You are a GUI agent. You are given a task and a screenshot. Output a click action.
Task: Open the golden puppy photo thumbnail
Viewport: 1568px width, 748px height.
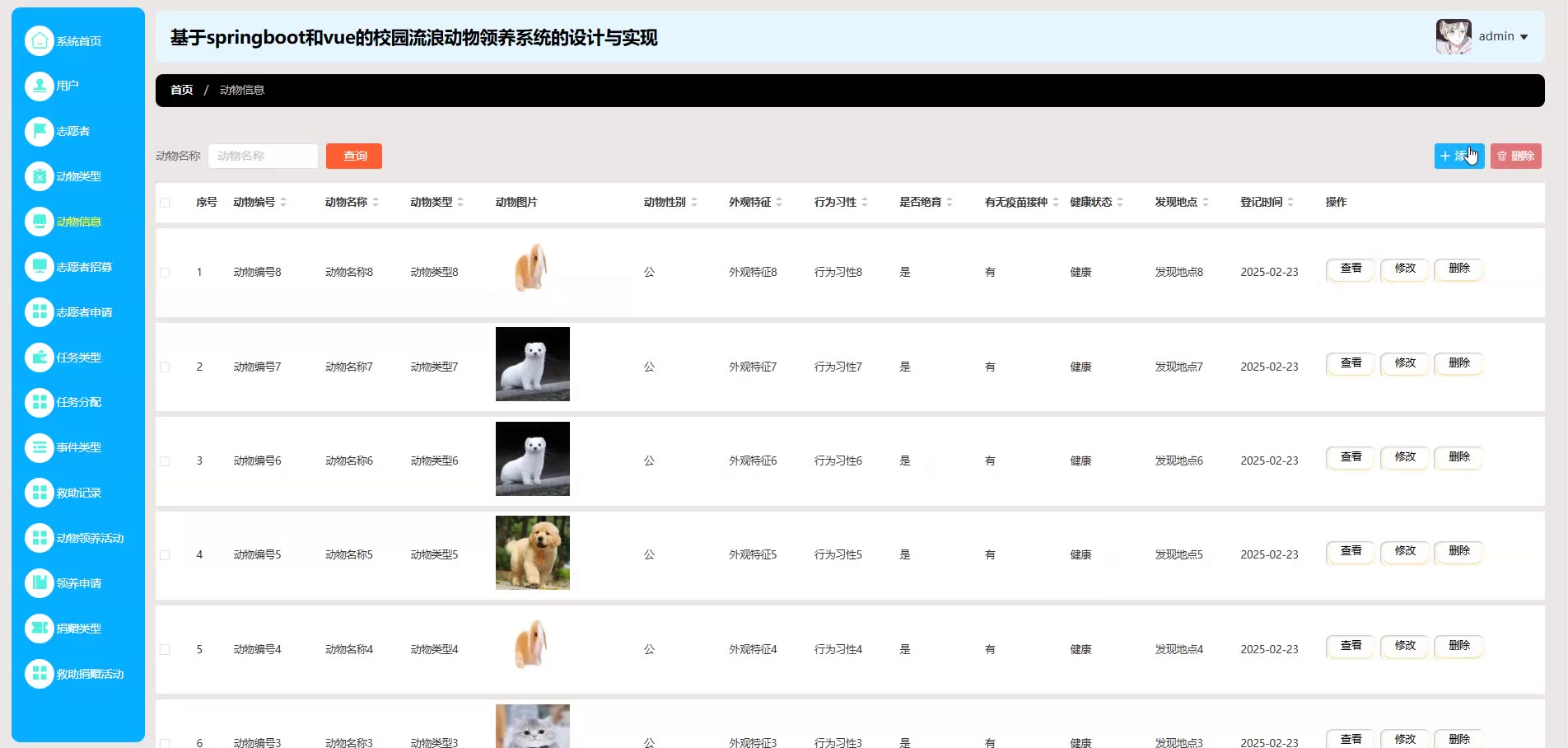tap(533, 553)
